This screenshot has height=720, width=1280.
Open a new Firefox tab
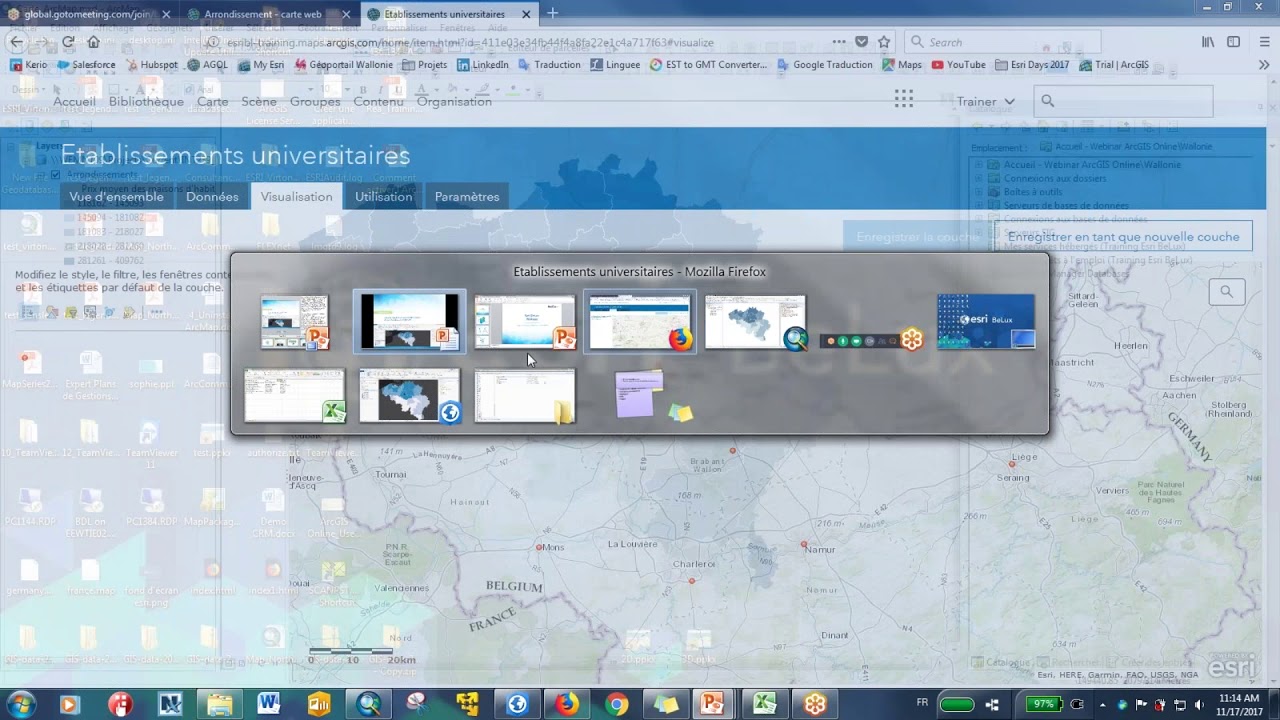pos(552,13)
